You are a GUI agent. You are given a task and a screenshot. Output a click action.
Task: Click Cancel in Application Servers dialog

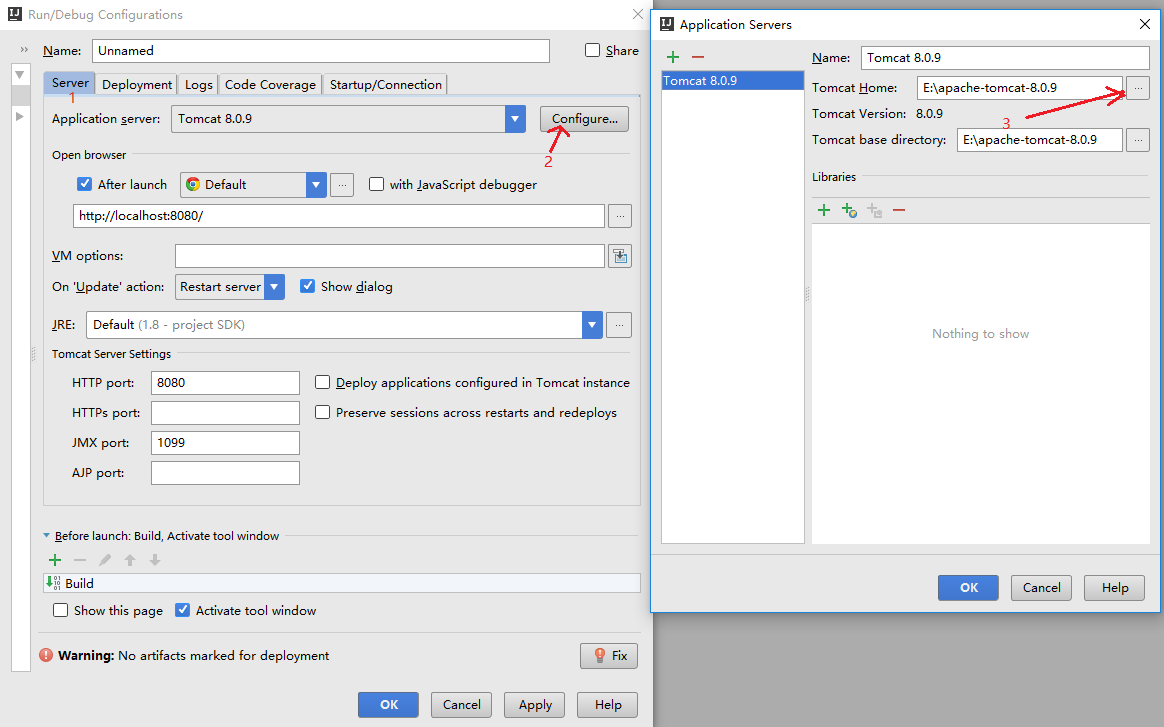click(x=1042, y=587)
